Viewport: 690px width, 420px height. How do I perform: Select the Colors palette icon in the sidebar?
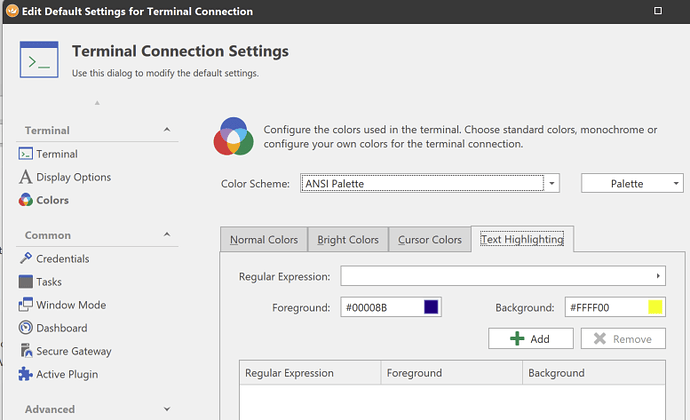point(26,200)
